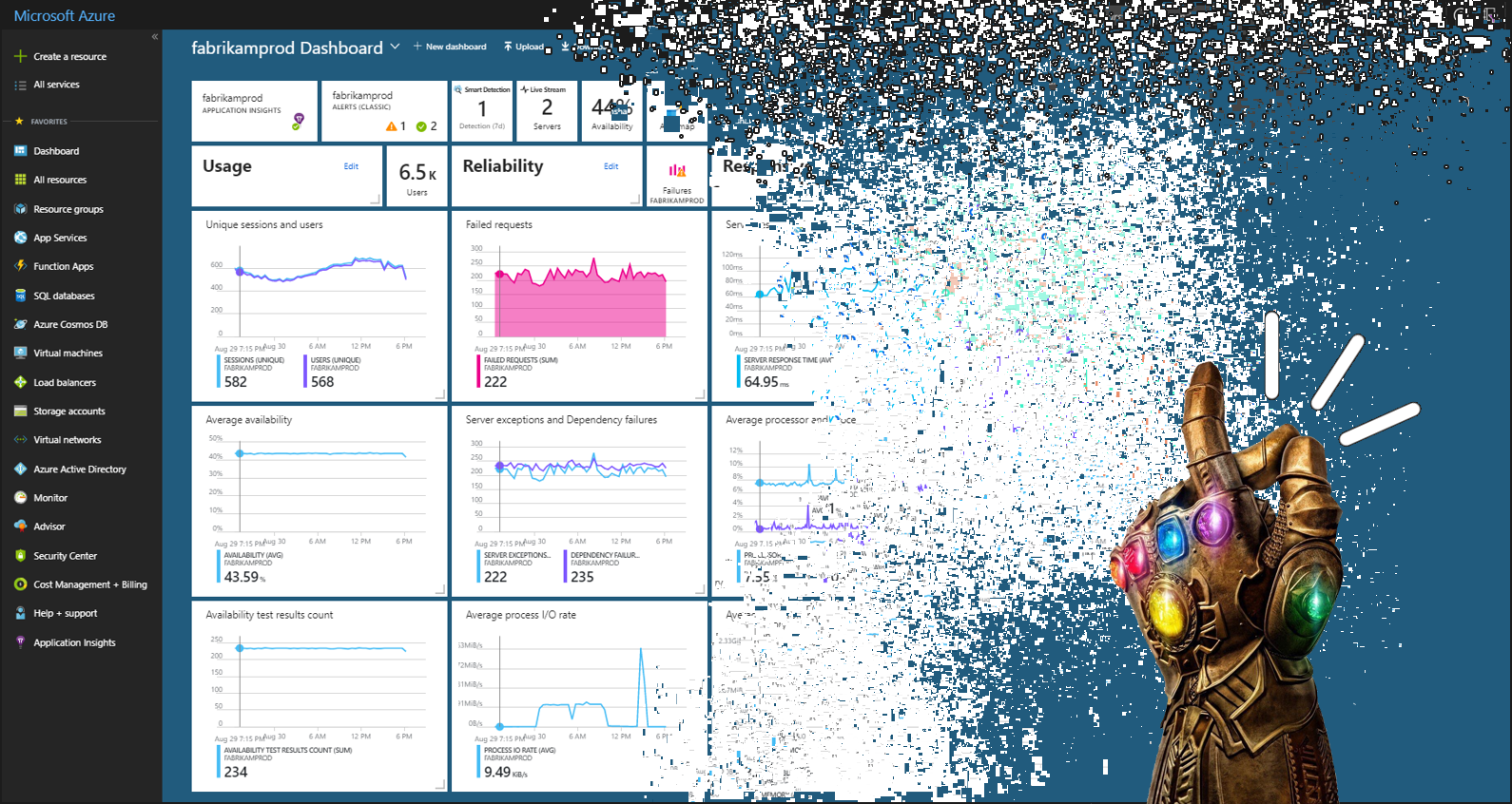The image size is (1512, 804).
Task: Click the Monitor gauge icon
Action: 20,497
